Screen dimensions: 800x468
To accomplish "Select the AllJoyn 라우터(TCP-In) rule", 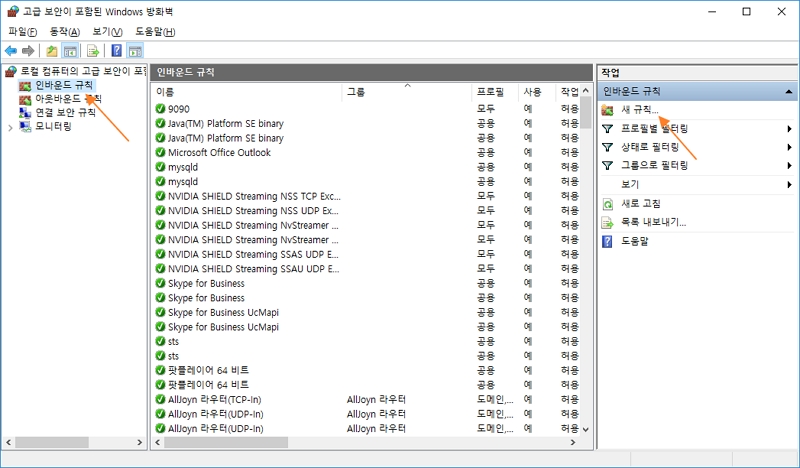I will pos(366,399).
